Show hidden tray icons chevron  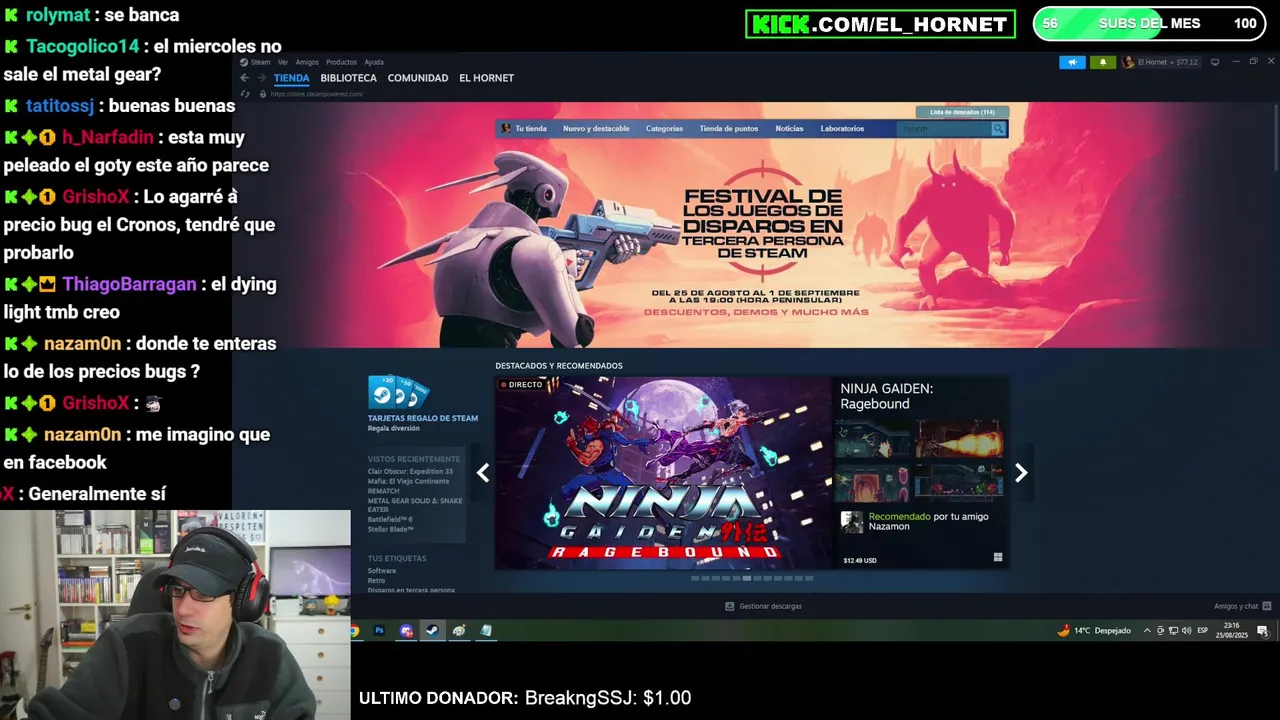[1147, 631]
